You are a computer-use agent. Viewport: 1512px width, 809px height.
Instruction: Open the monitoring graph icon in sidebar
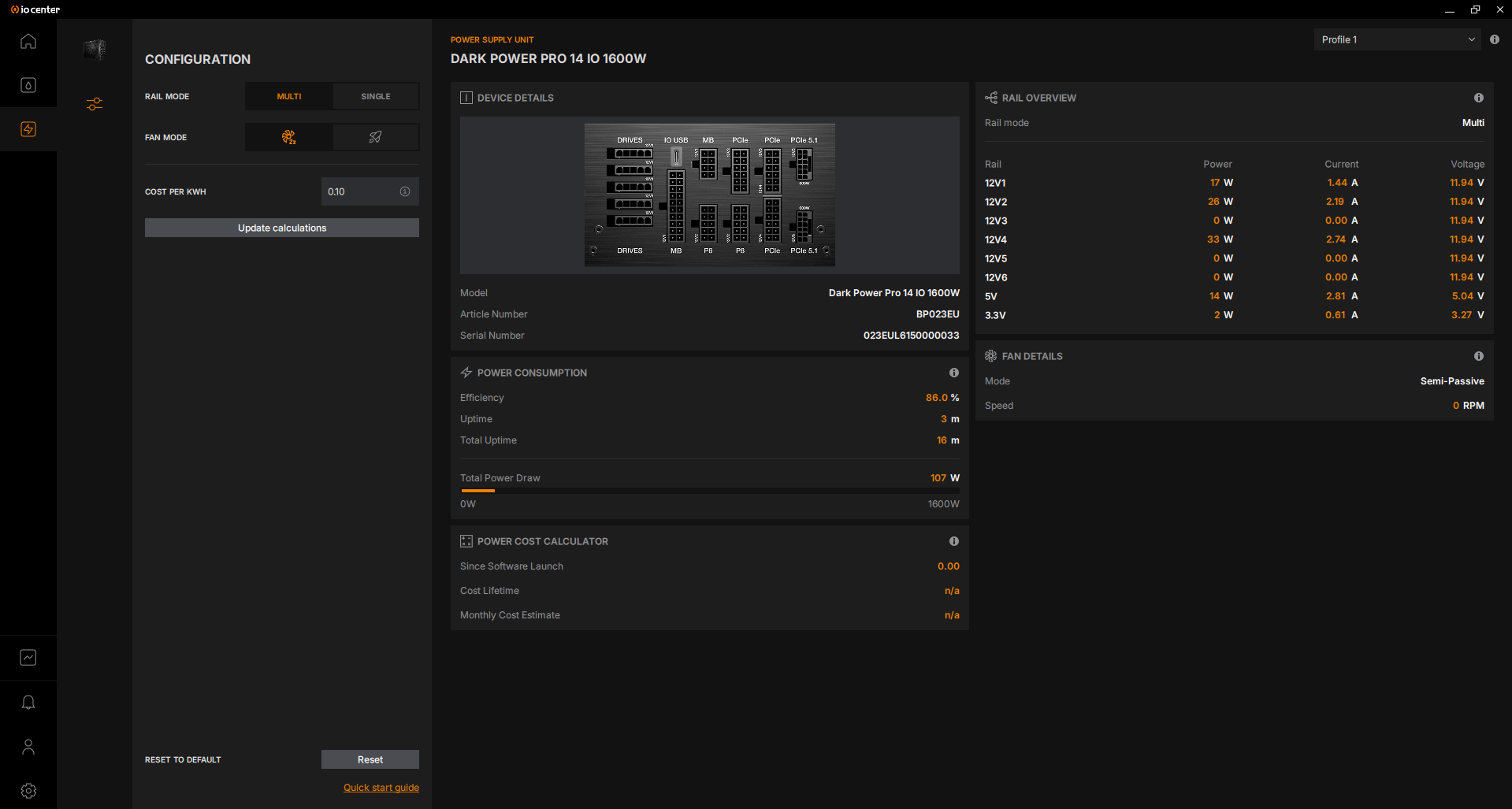pyautogui.click(x=28, y=658)
